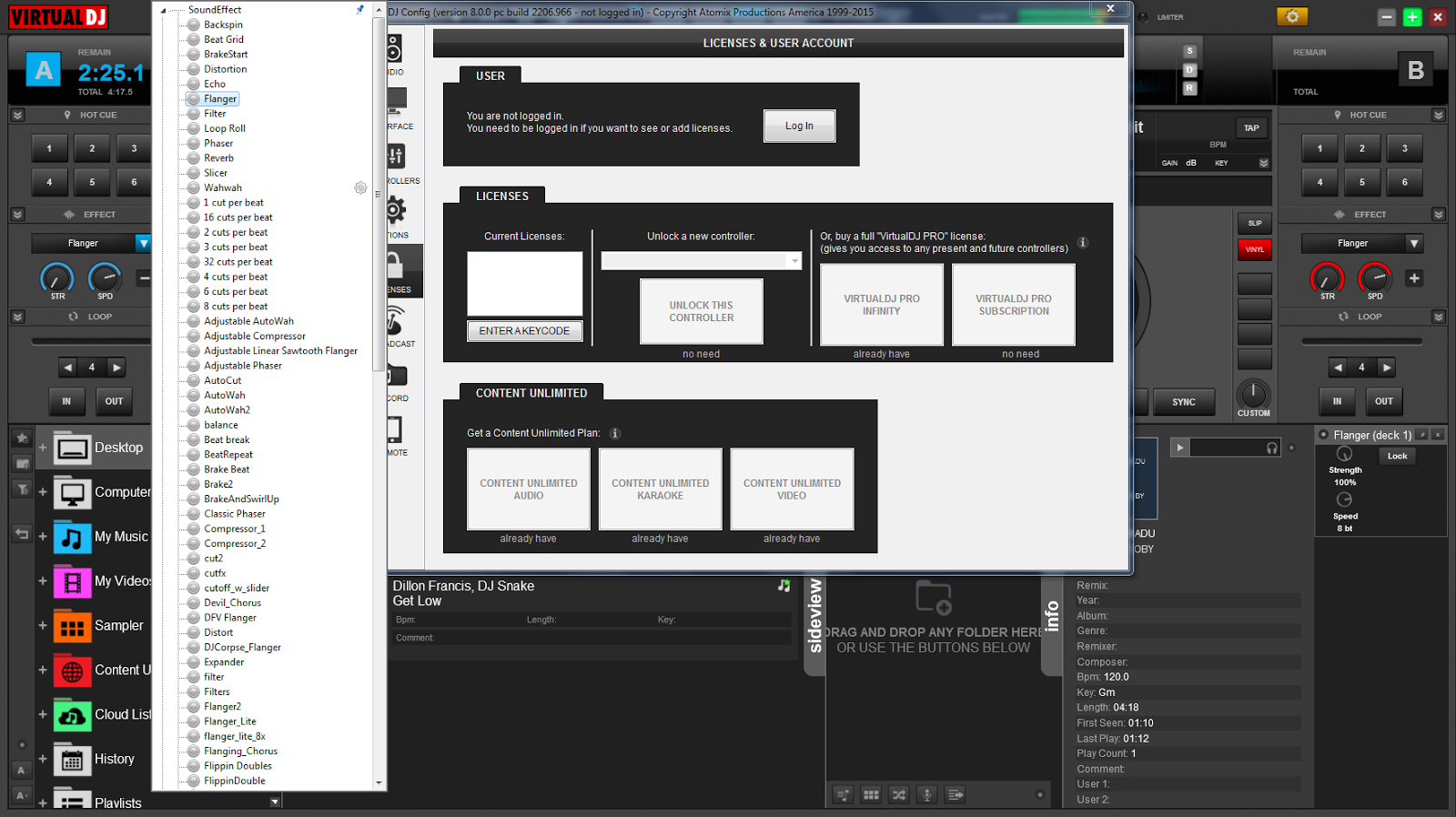Click the Log In button

800,126
